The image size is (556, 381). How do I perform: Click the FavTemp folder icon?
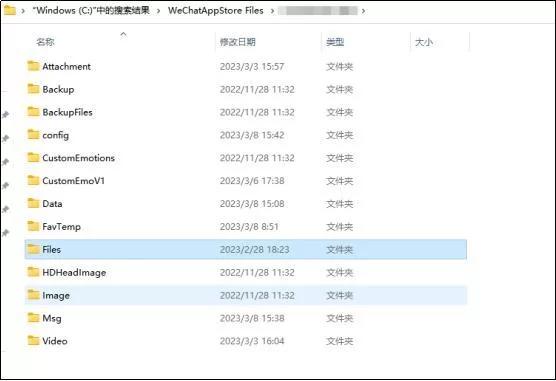33,226
